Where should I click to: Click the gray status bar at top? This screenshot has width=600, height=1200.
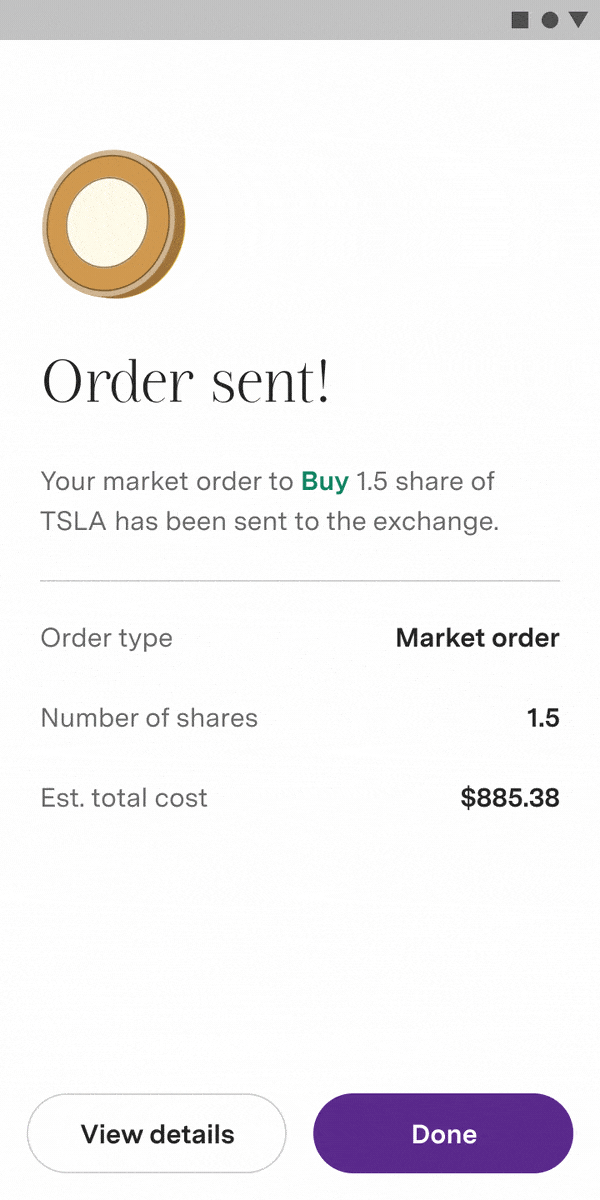[x=250, y=20]
